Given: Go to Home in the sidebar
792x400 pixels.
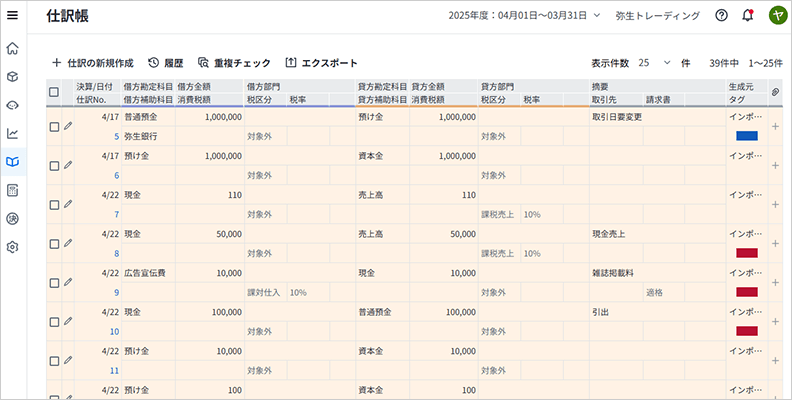Looking at the screenshot, I should point(13,48).
